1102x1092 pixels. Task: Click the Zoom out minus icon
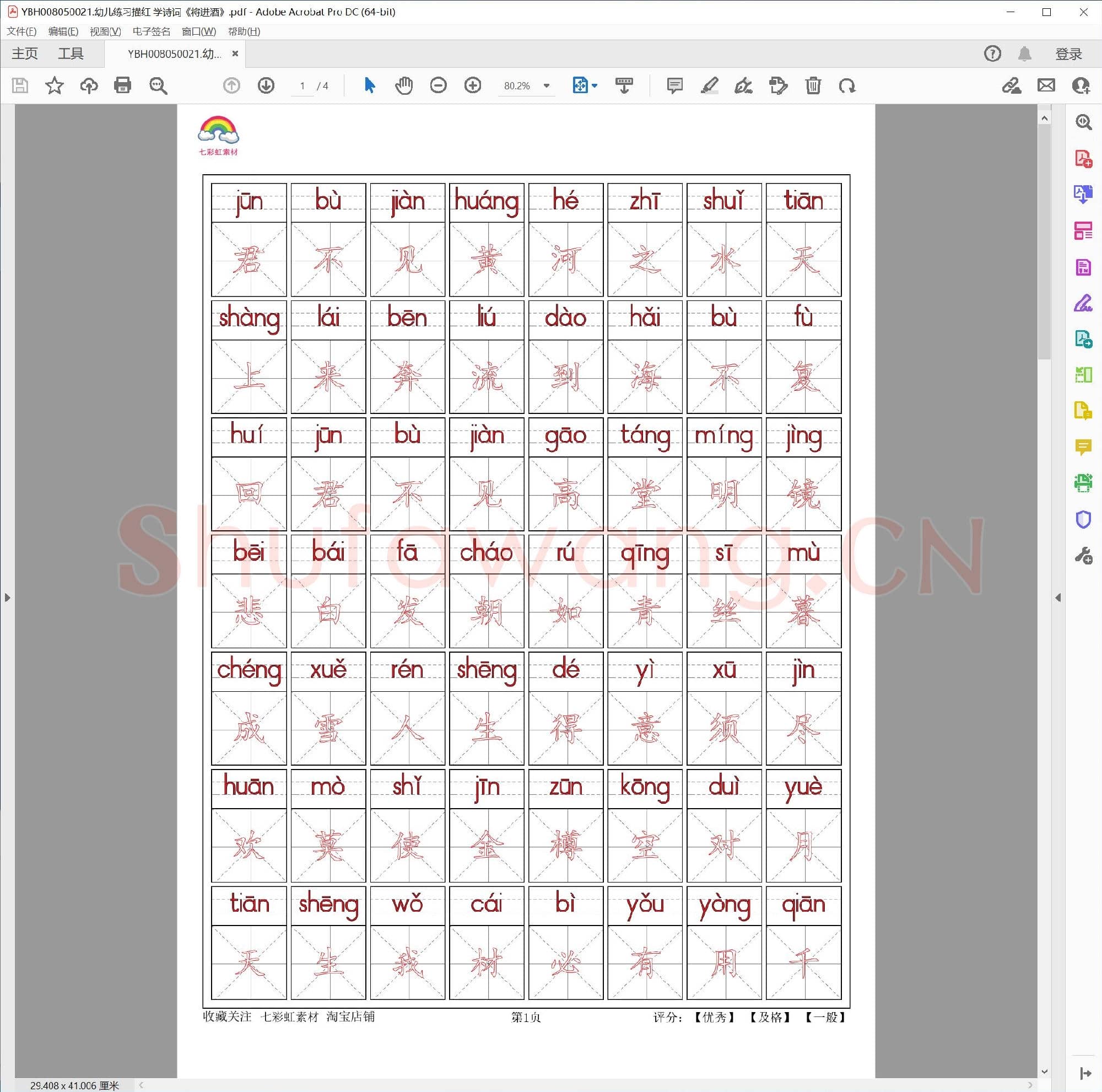(438, 85)
